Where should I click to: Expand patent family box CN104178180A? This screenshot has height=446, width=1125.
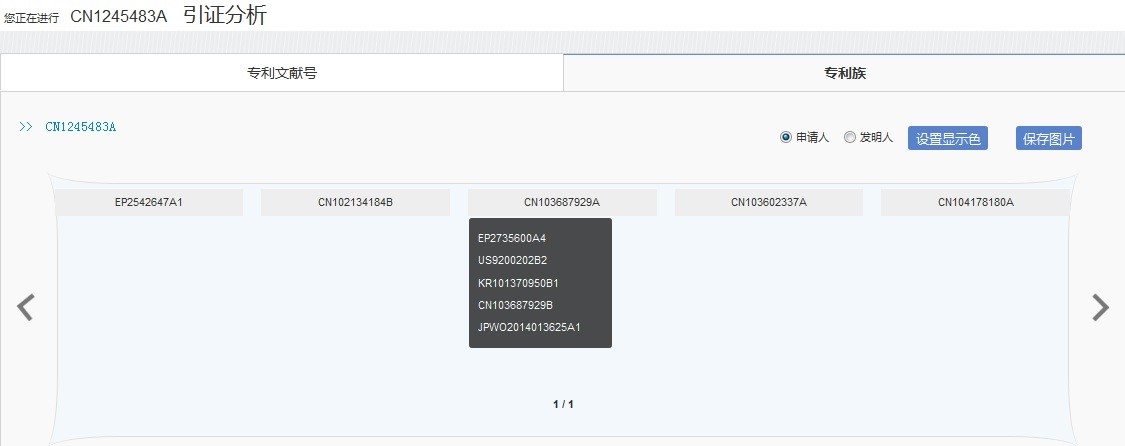click(975, 202)
